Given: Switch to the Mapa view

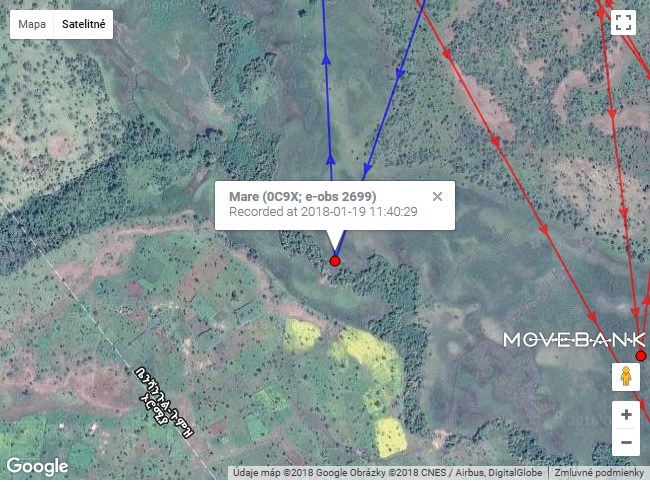Looking at the screenshot, I should click(32, 24).
